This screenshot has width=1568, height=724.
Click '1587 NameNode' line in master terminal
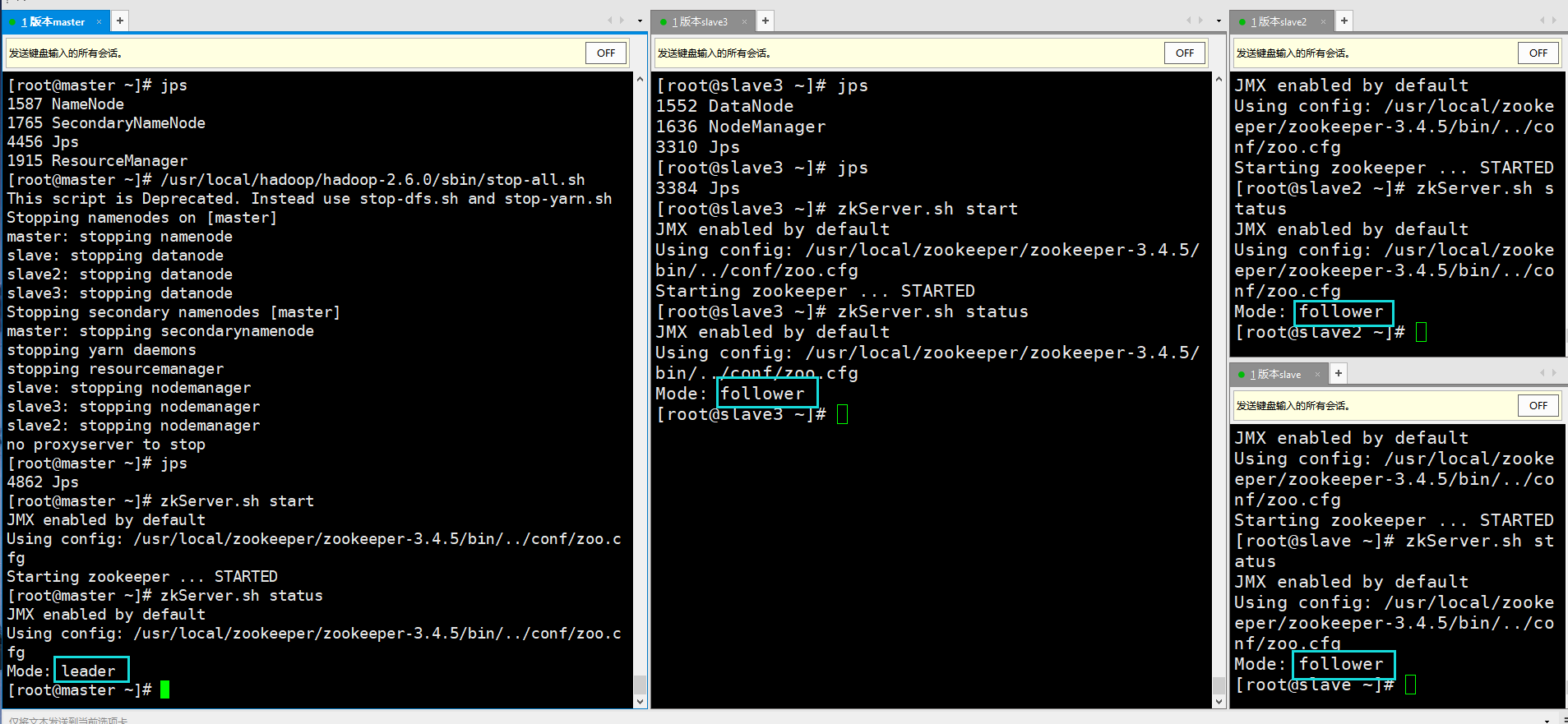click(66, 104)
